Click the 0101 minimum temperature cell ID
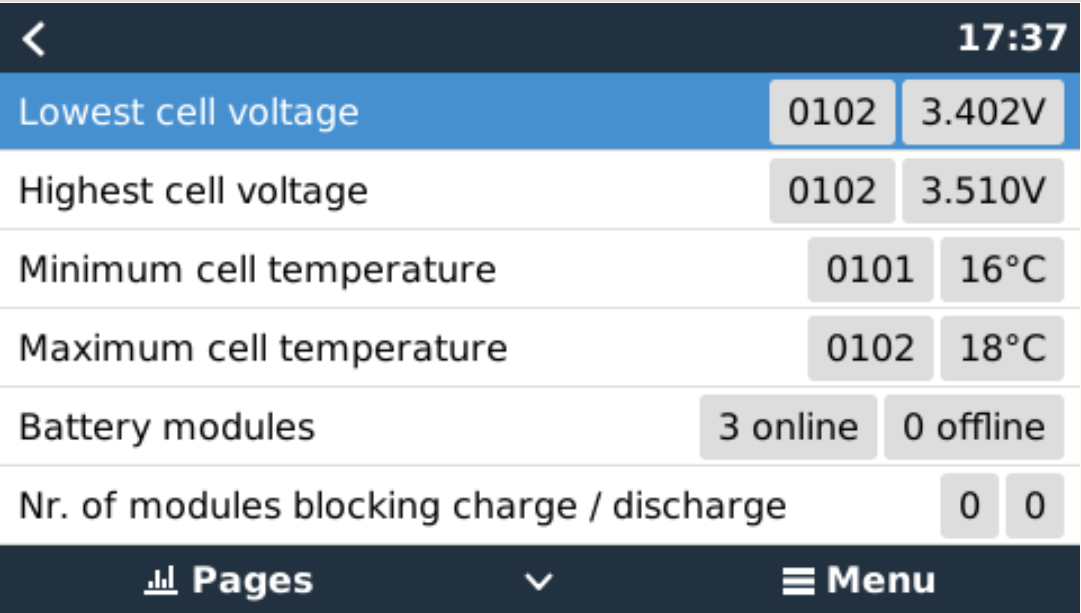The height and width of the screenshot is (613, 1081). (x=869, y=269)
